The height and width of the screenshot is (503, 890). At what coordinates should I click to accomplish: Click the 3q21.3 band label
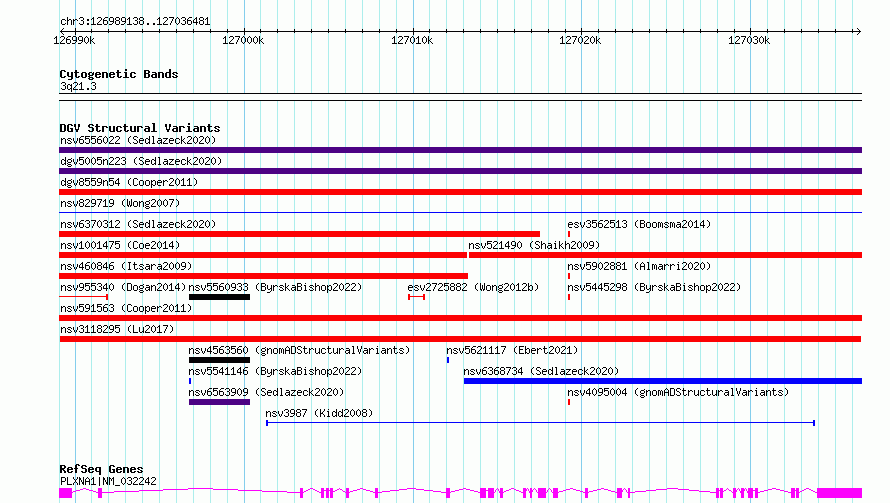click(78, 86)
